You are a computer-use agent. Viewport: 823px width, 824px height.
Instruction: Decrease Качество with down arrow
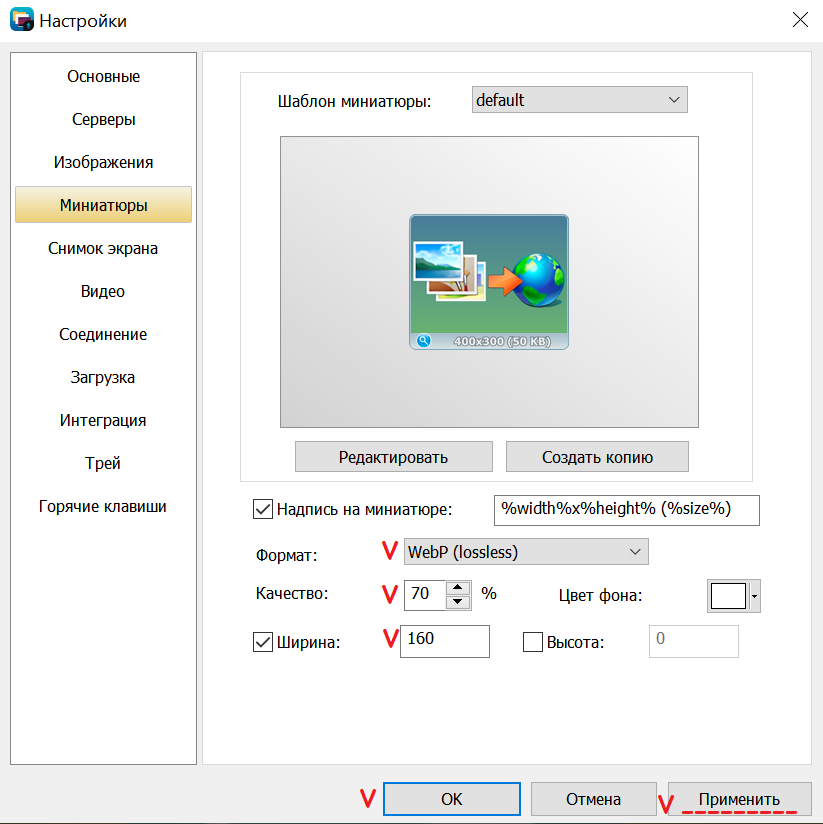(x=458, y=602)
